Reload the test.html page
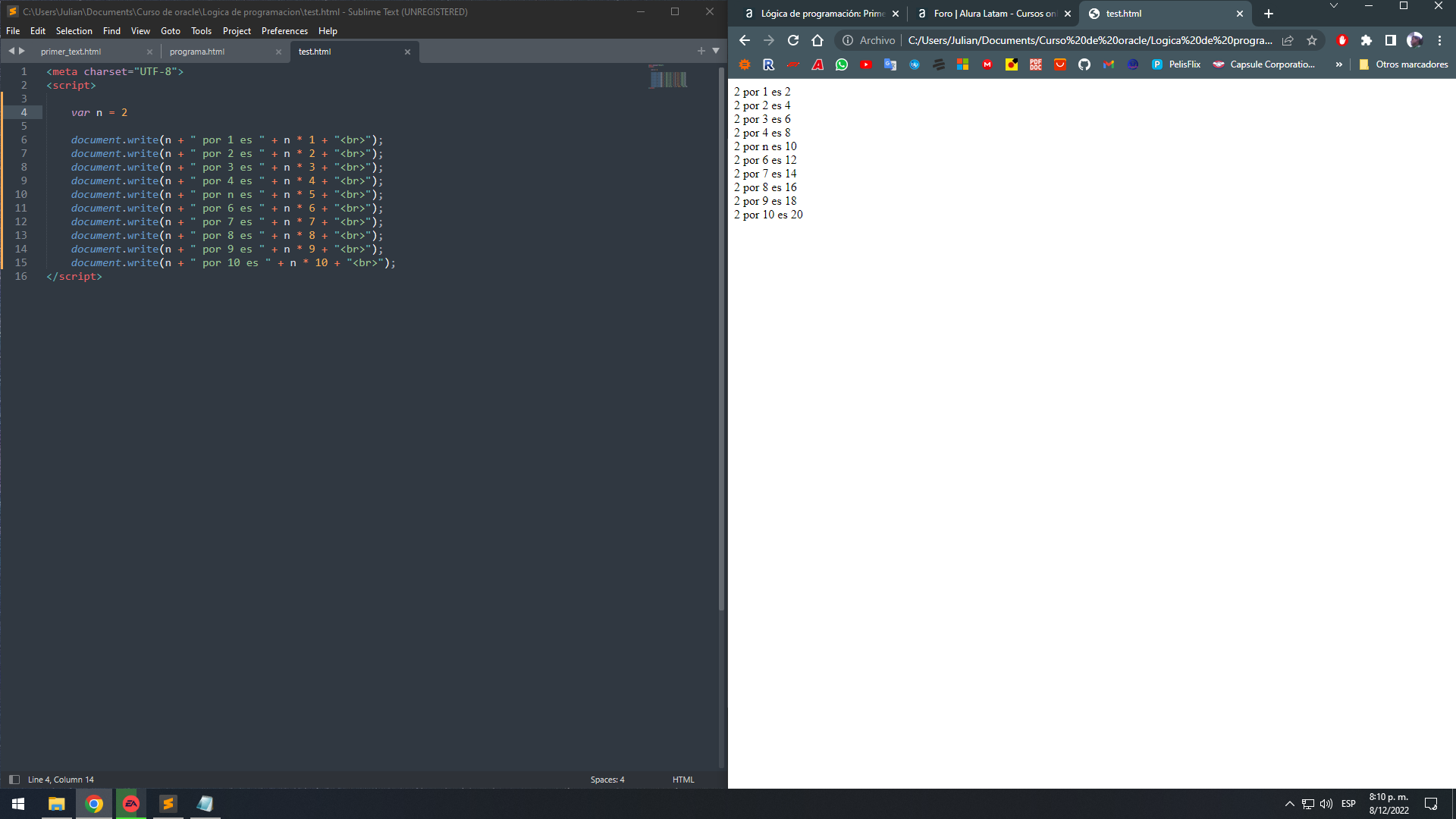Image resolution: width=1456 pixels, height=819 pixels. [x=793, y=40]
